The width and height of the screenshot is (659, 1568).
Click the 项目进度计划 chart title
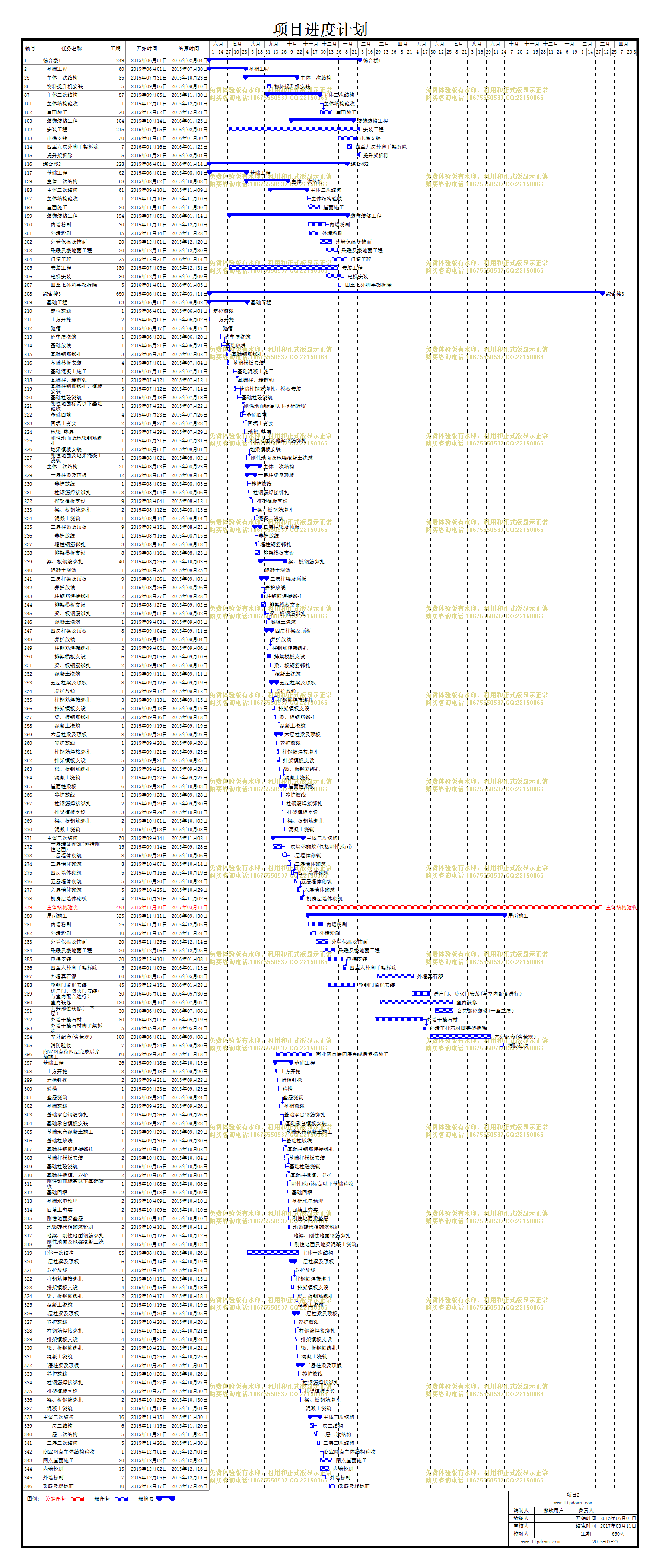[319, 29]
